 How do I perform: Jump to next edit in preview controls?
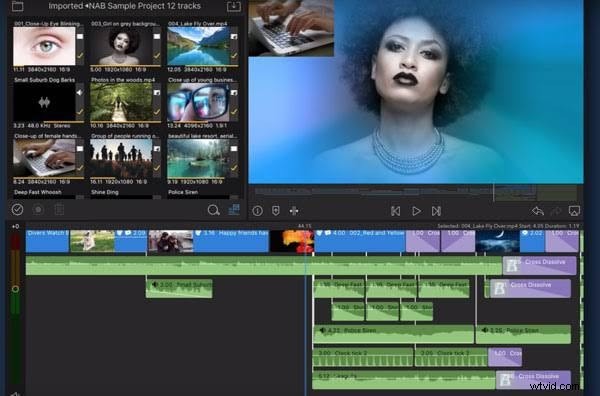(436, 211)
